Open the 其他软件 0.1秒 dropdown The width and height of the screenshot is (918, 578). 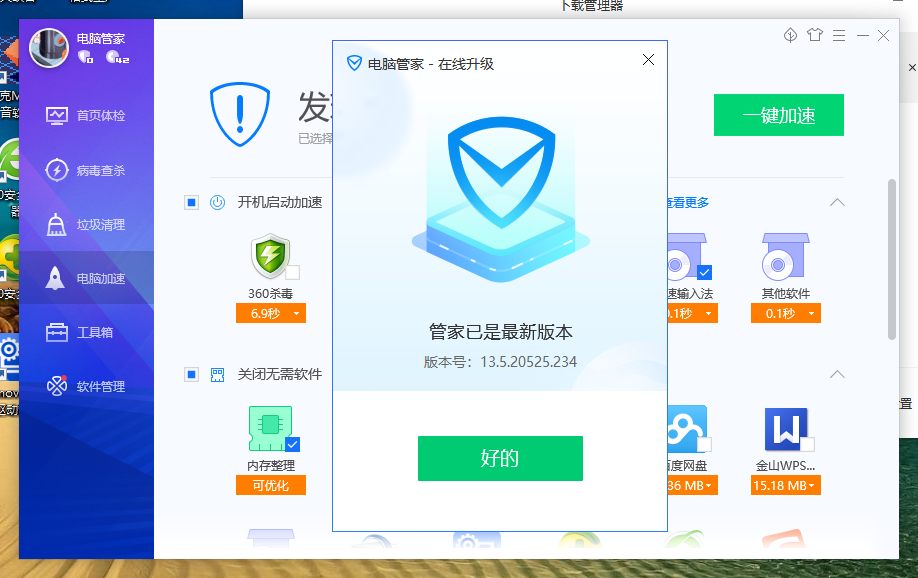[x=786, y=313]
